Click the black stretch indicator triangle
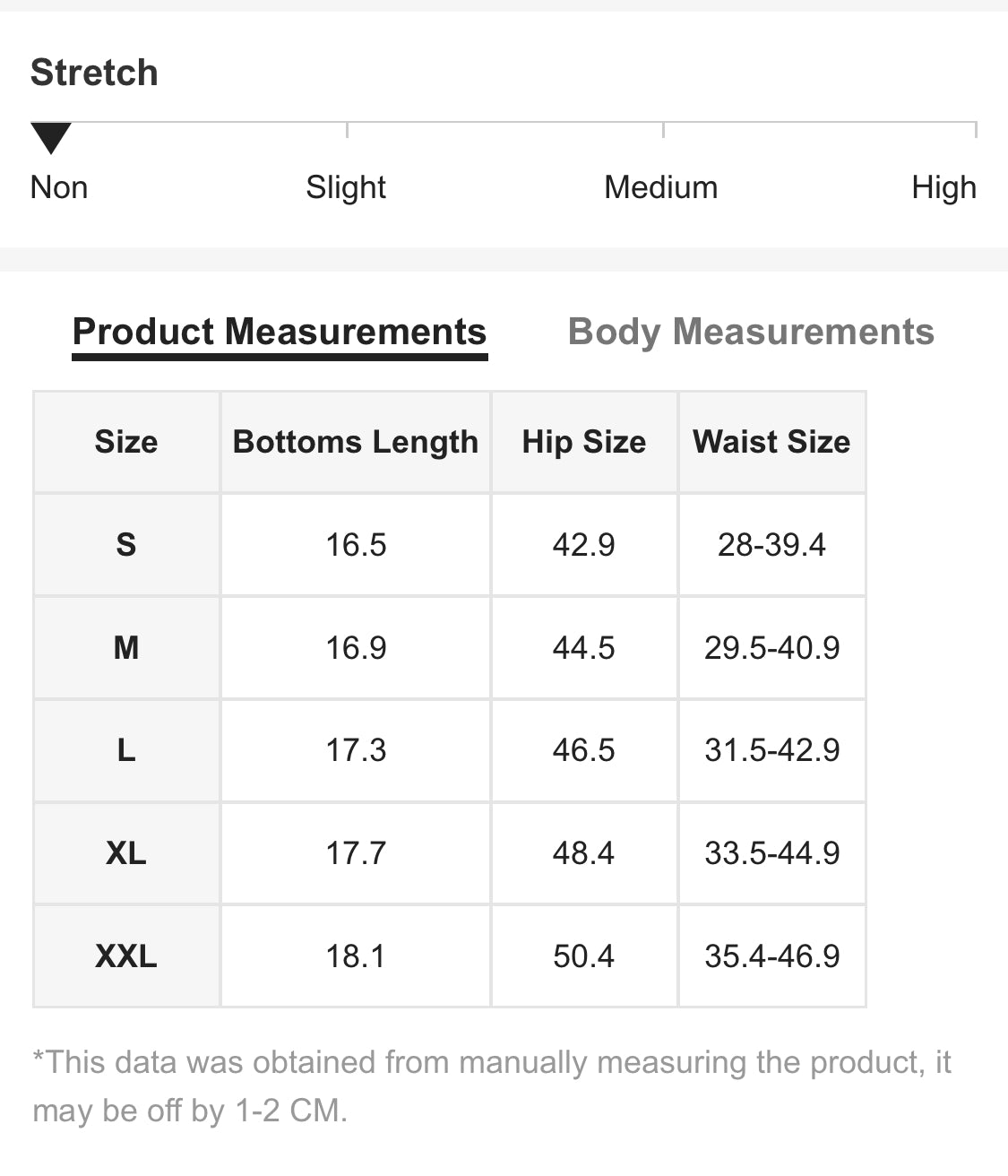The height and width of the screenshot is (1176, 1008). (x=51, y=139)
